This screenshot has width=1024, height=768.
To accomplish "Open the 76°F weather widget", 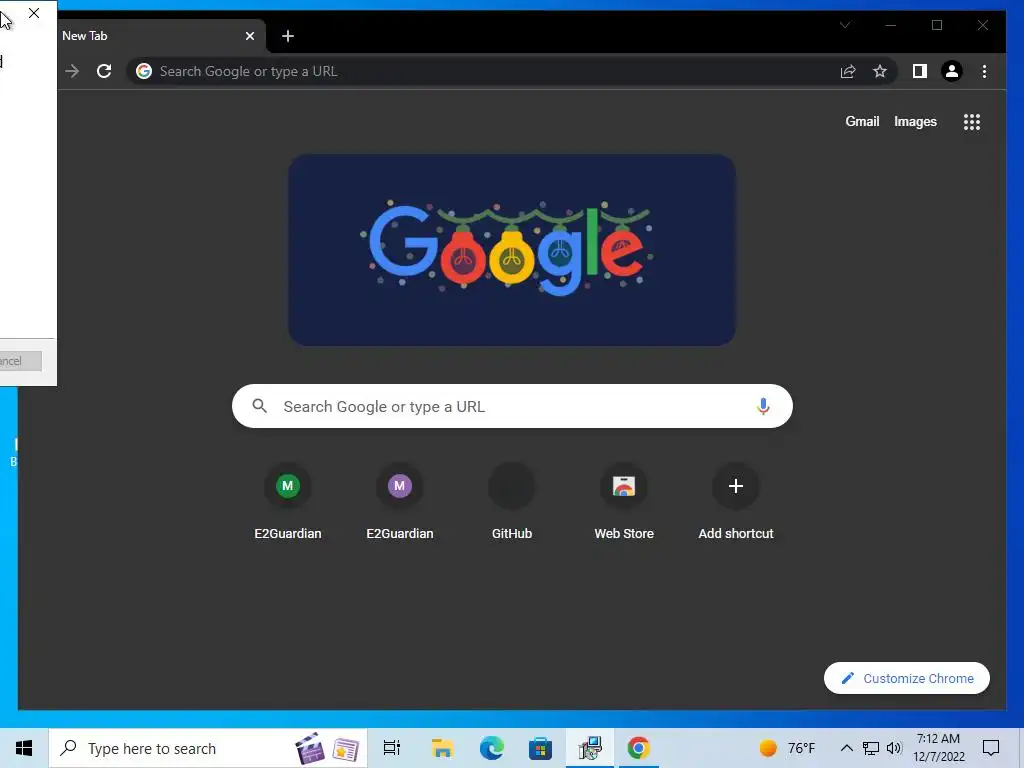I will click(x=788, y=748).
